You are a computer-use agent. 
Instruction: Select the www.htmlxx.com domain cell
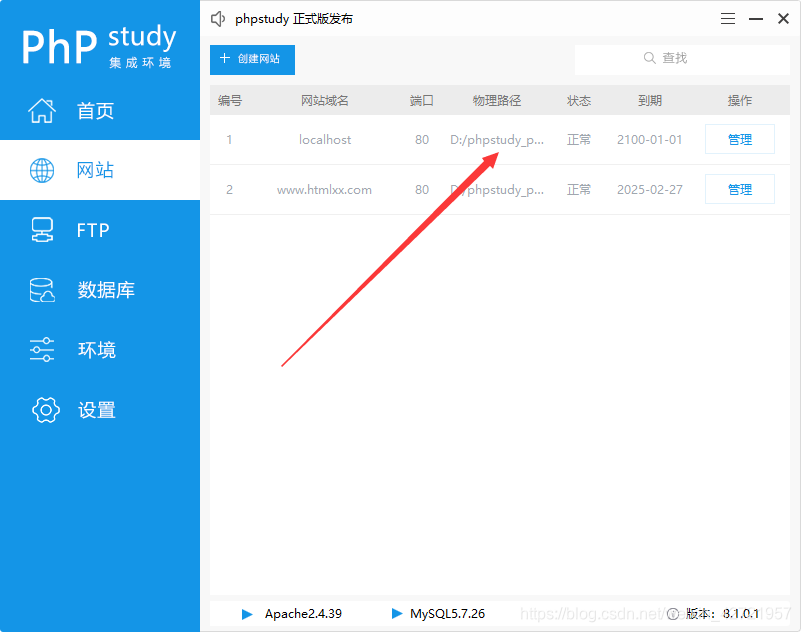click(x=324, y=190)
